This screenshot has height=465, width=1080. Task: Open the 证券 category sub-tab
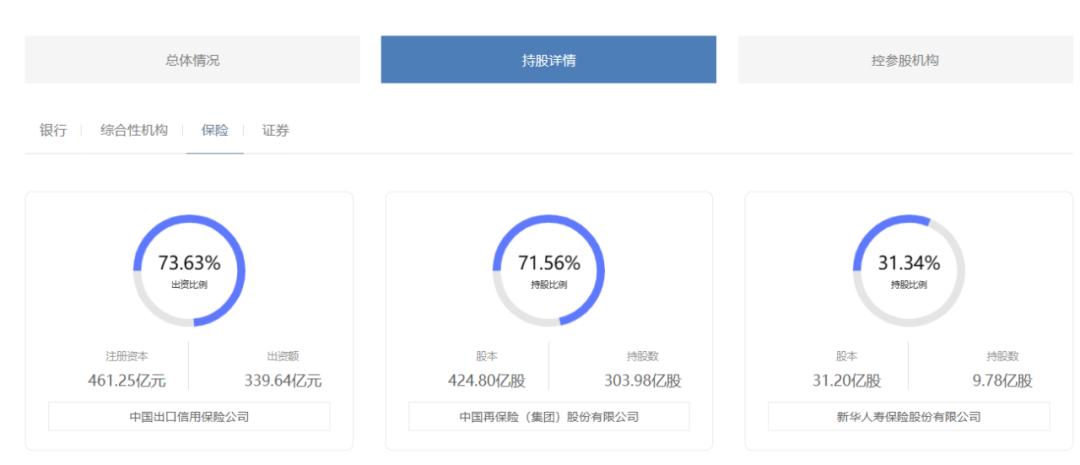[276, 131]
